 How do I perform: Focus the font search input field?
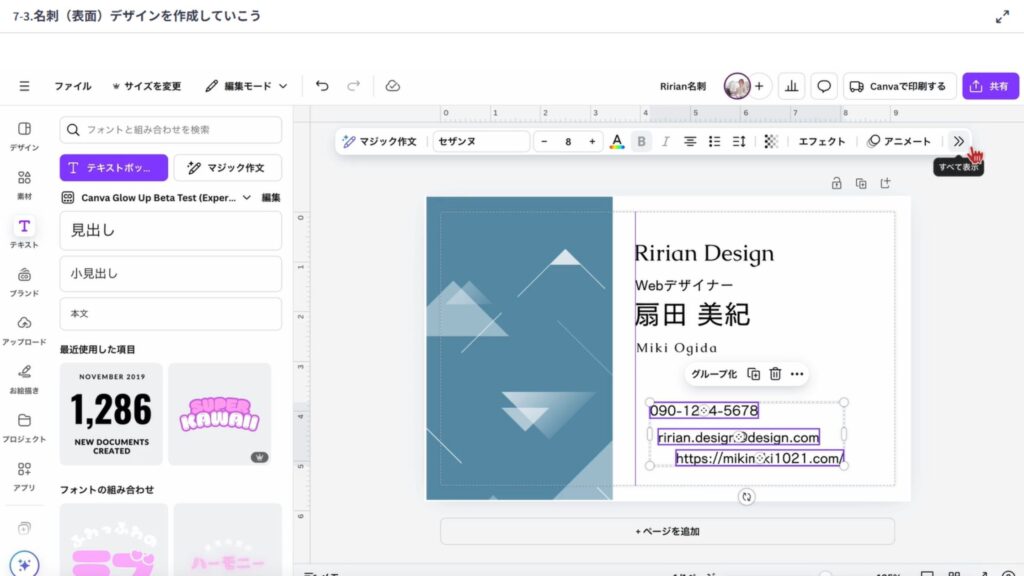pos(170,130)
